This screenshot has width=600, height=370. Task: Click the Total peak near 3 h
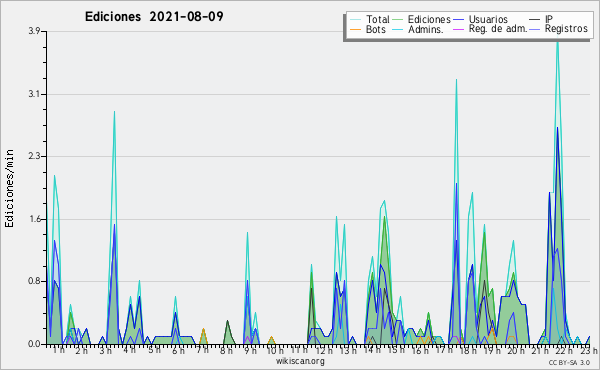pos(114,112)
